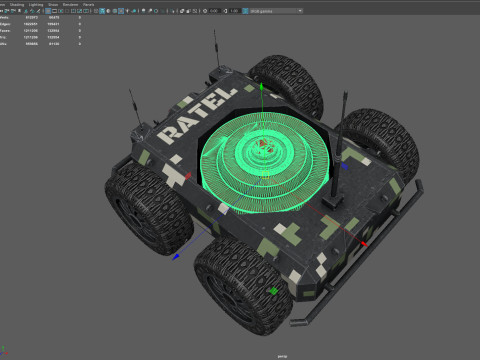Click the blue Z-axis move arrow
Image resolution: width=480 pixels, height=360 pixels.
[176, 256]
